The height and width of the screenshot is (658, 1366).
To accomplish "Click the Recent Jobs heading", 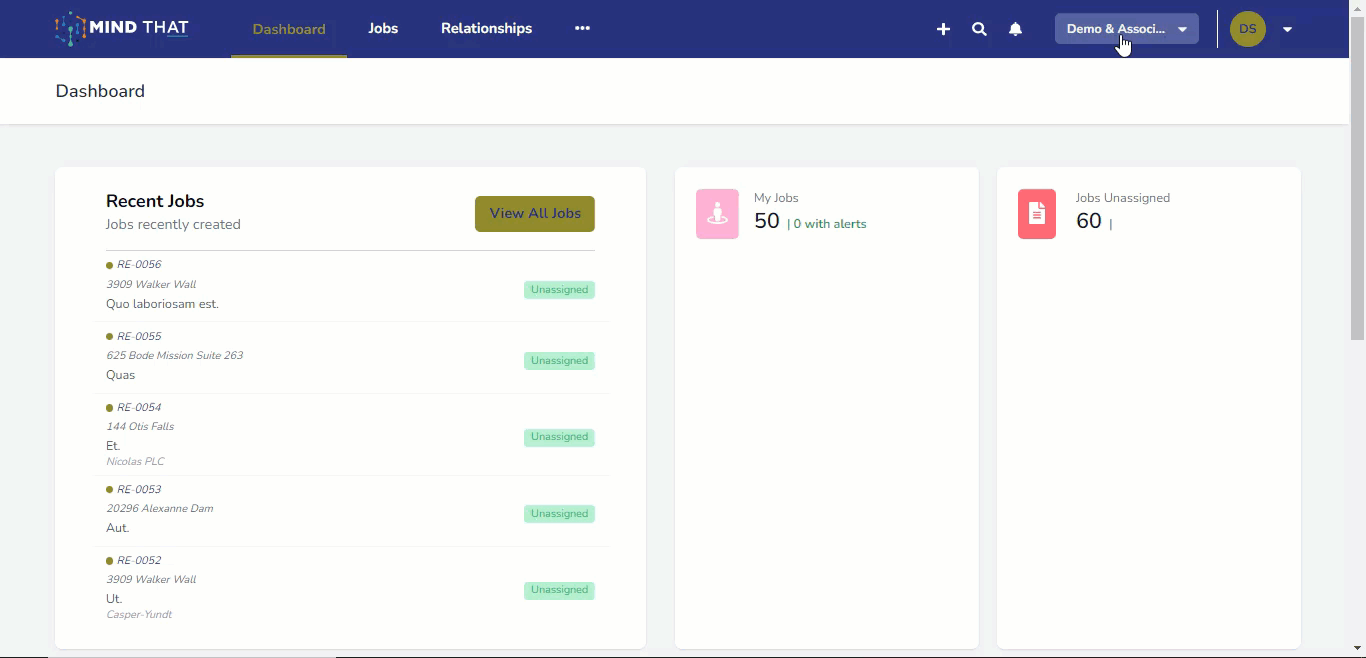I will point(155,201).
